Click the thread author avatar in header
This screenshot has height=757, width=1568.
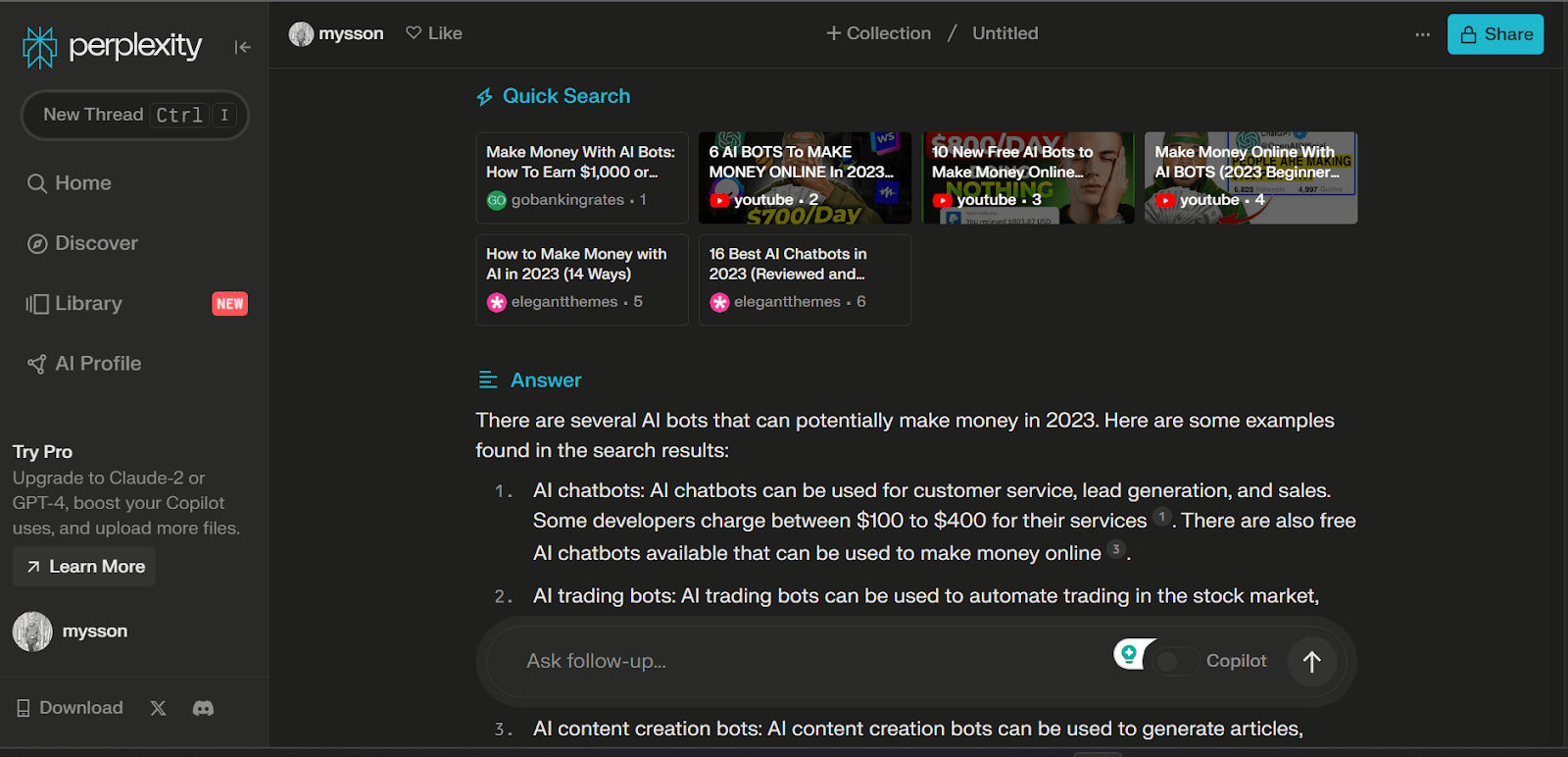tap(301, 34)
